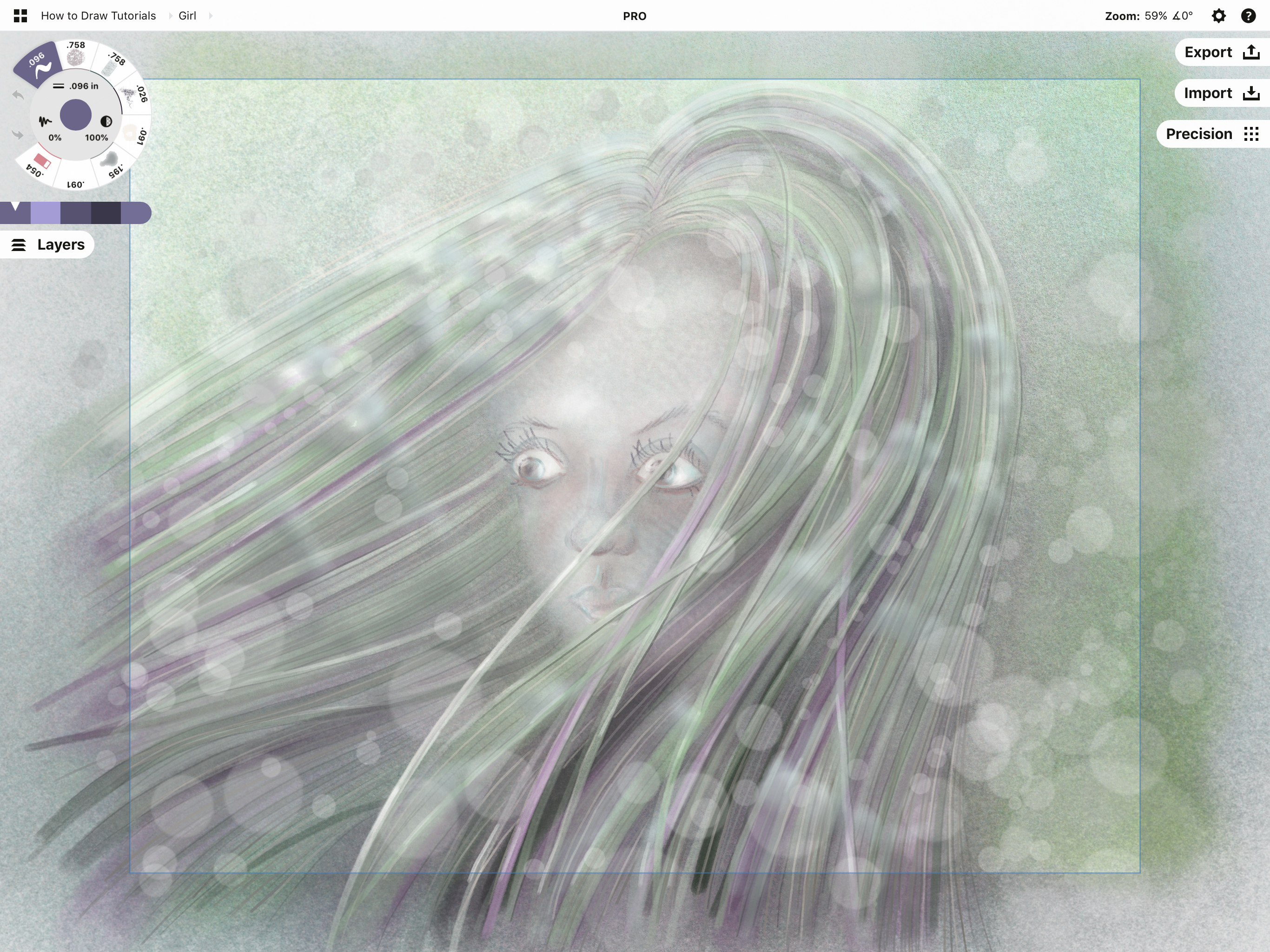Viewport: 1270px width, 952px height.
Task: Switch to the .026 spatter brush
Action: [x=130, y=96]
